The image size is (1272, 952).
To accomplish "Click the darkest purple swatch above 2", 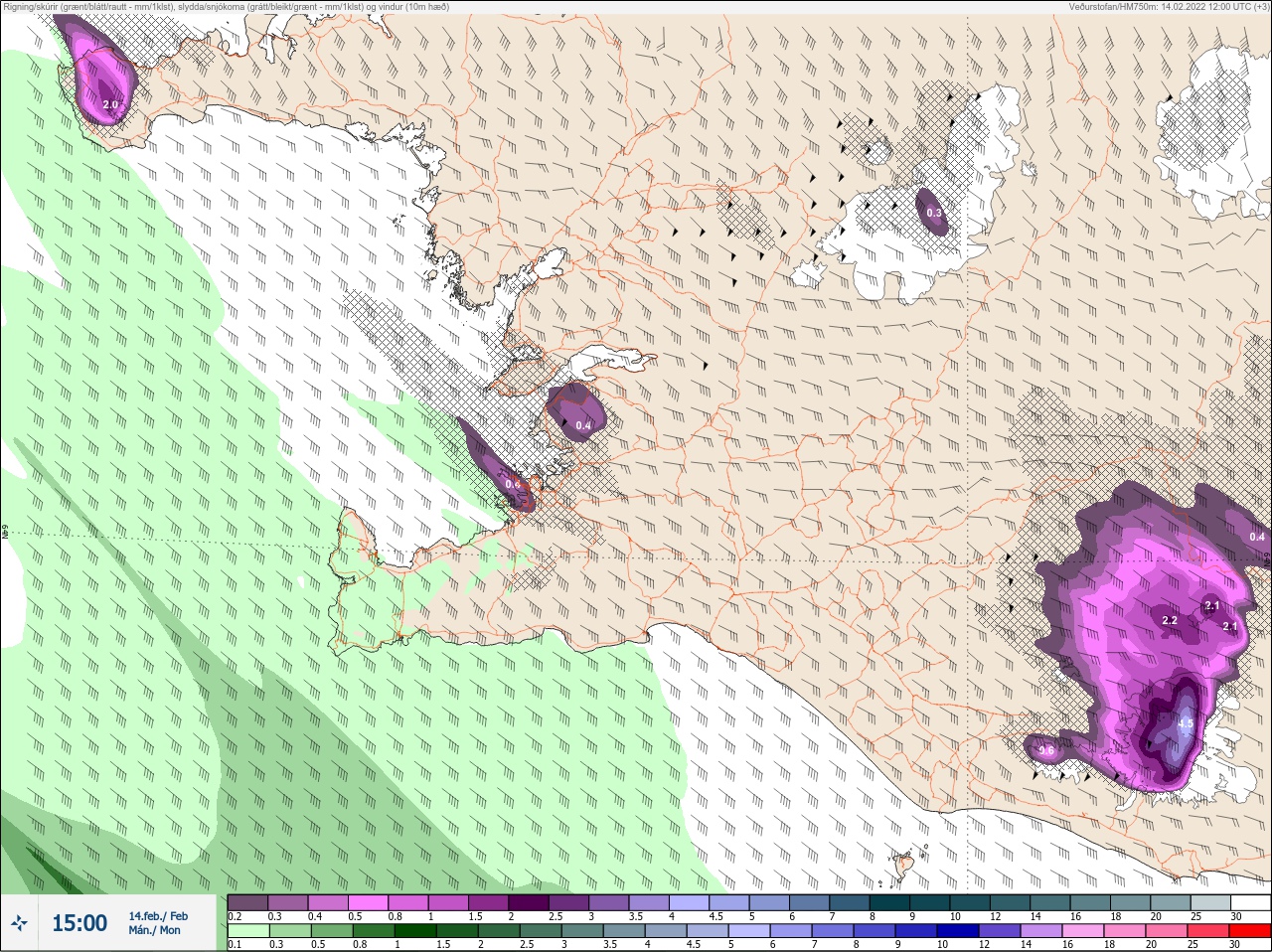I will pos(531,902).
